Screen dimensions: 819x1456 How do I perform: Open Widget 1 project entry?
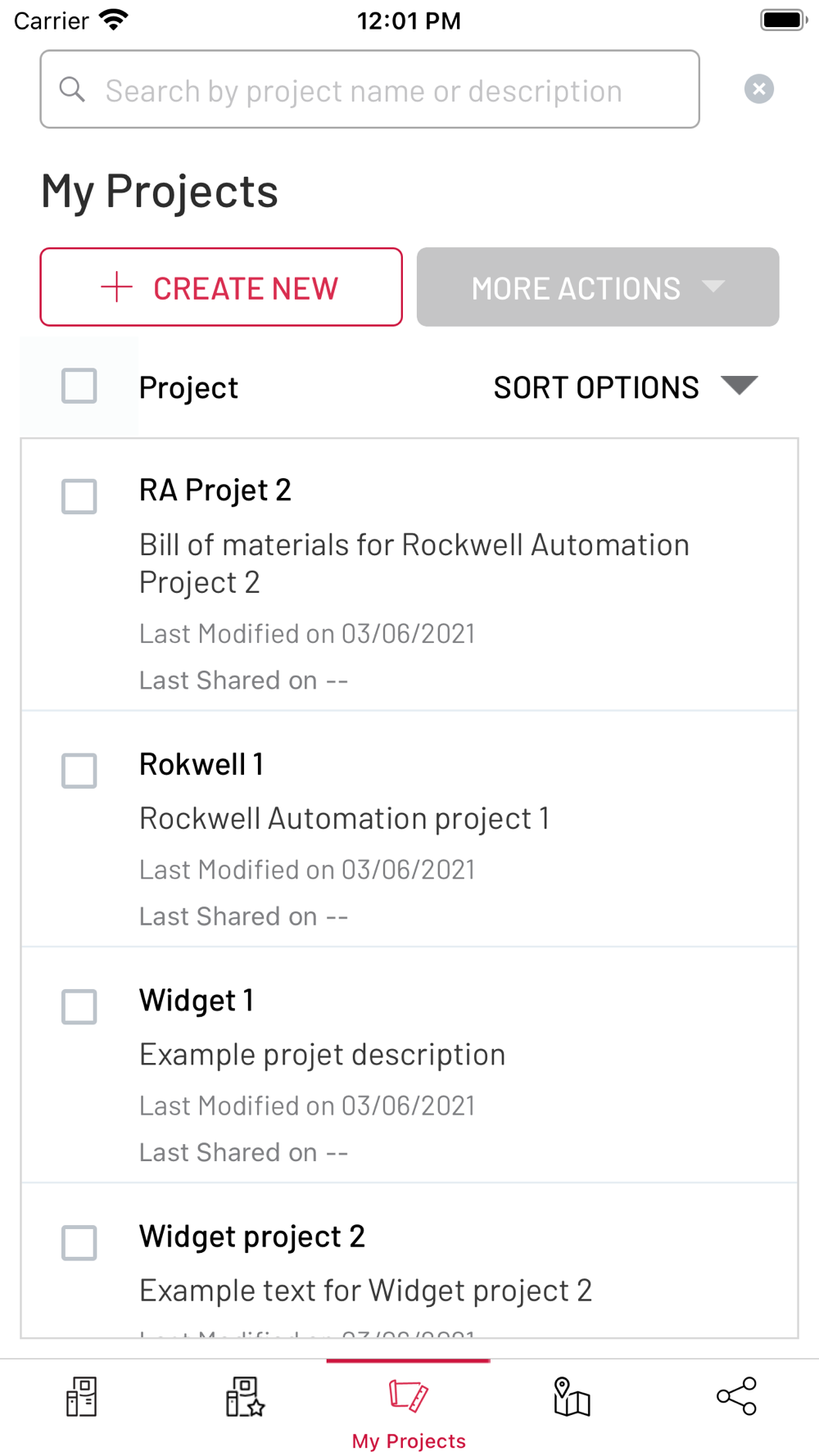click(x=197, y=1001)
